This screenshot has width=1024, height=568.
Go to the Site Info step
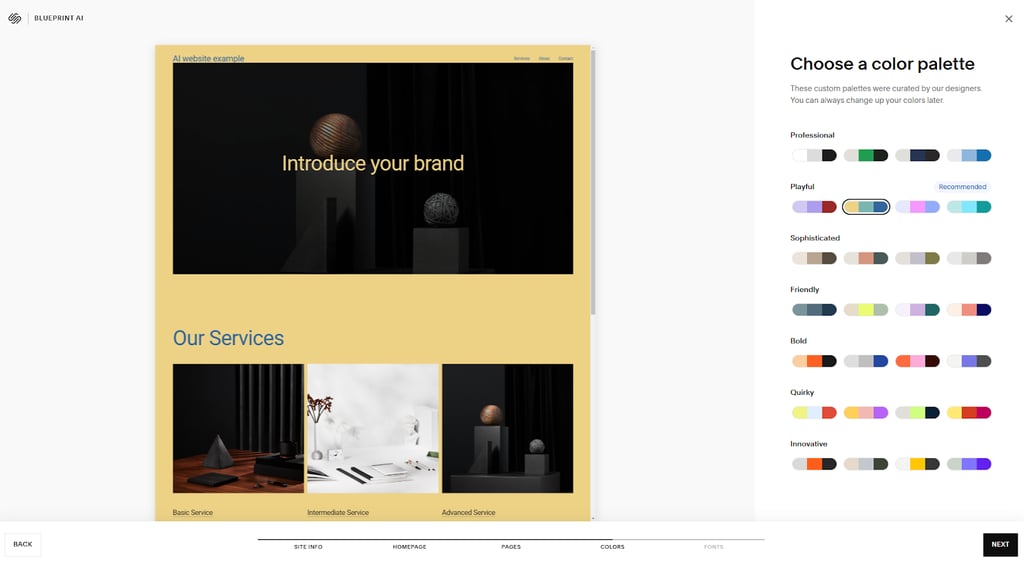tap(308, 546)
